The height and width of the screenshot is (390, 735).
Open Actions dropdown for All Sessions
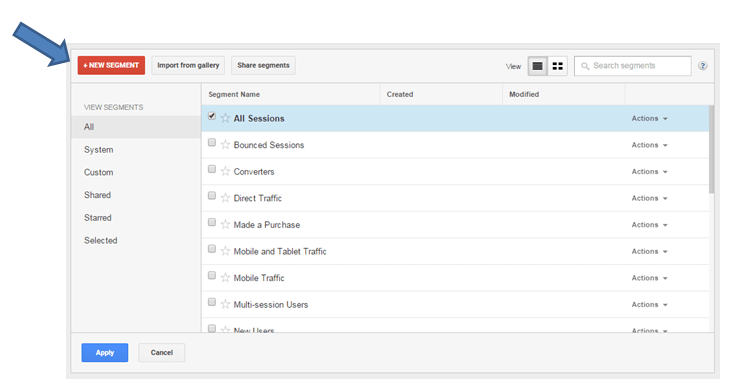649,119
